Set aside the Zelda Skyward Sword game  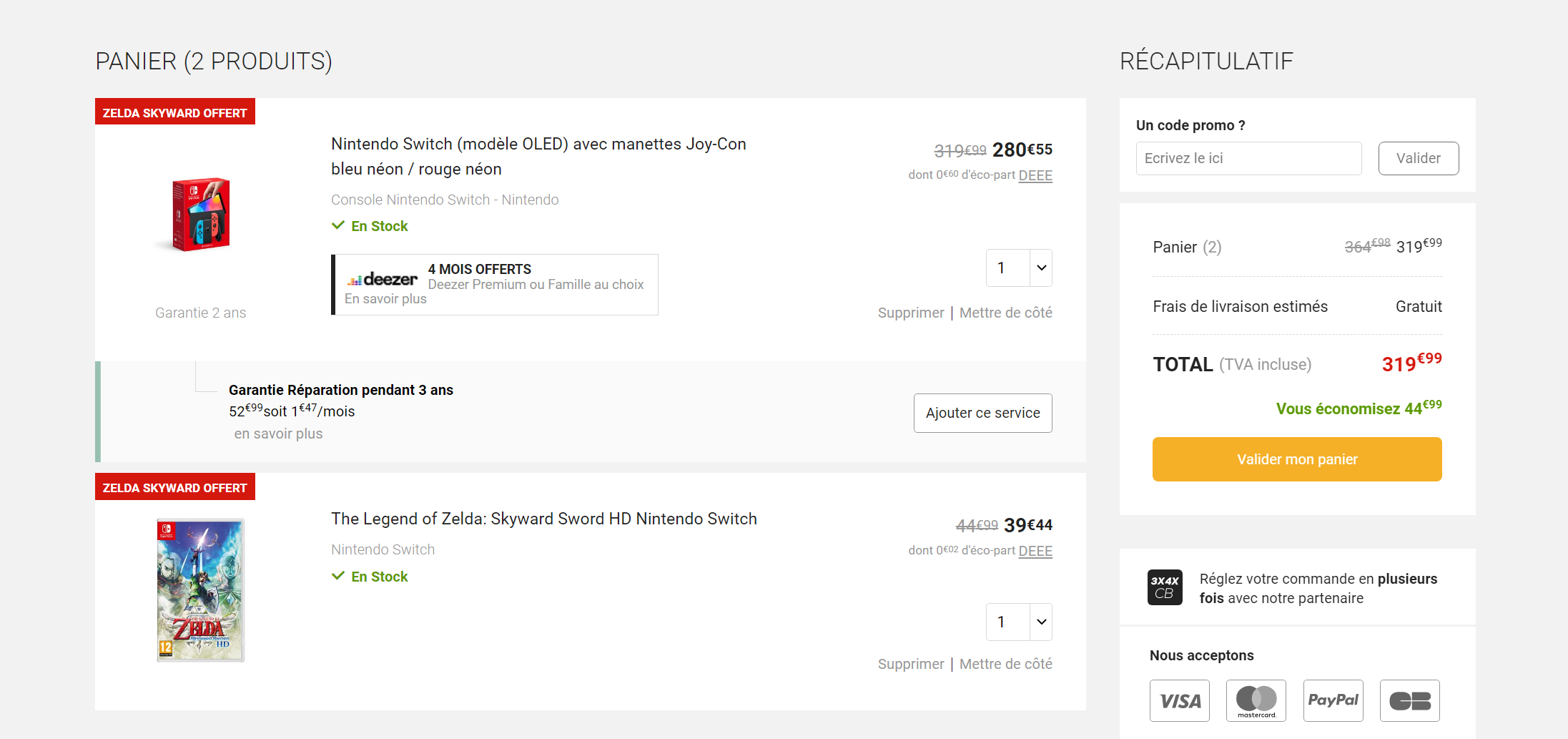tap(1006, 664)
